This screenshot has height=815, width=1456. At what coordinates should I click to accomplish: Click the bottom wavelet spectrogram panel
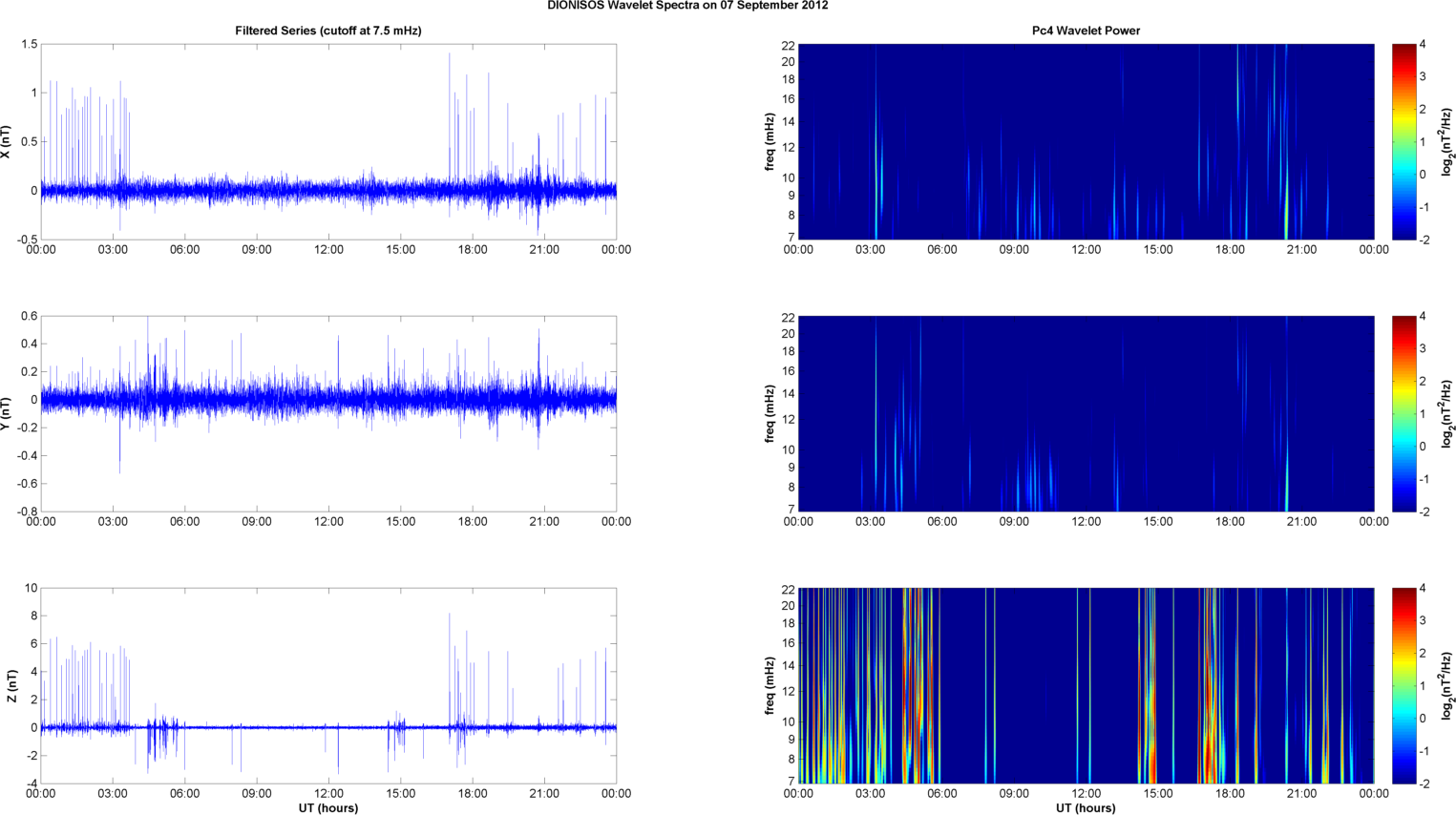click(x=1086, y=685)
